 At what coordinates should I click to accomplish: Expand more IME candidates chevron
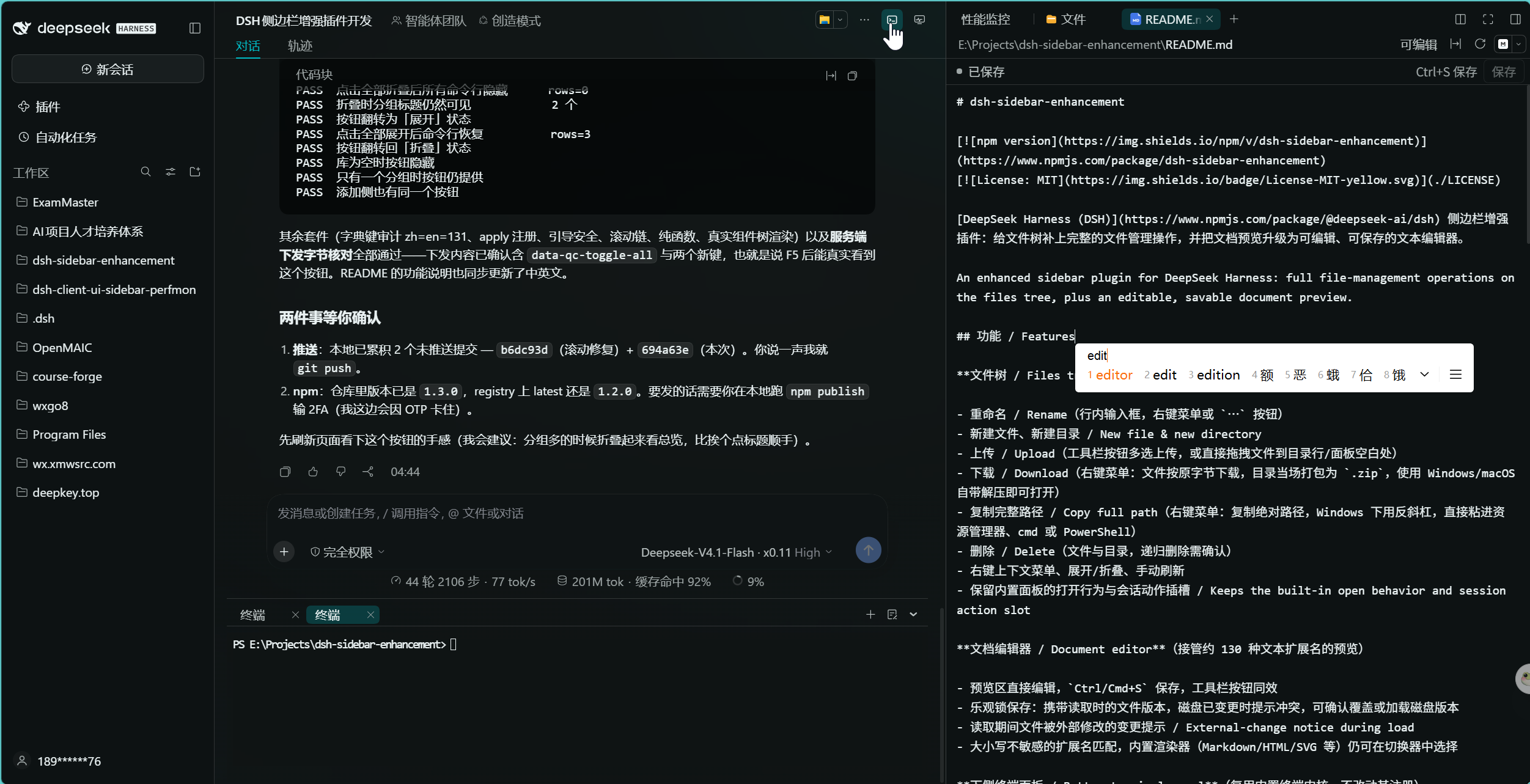pyautogui.click(x=1424, y=375)
